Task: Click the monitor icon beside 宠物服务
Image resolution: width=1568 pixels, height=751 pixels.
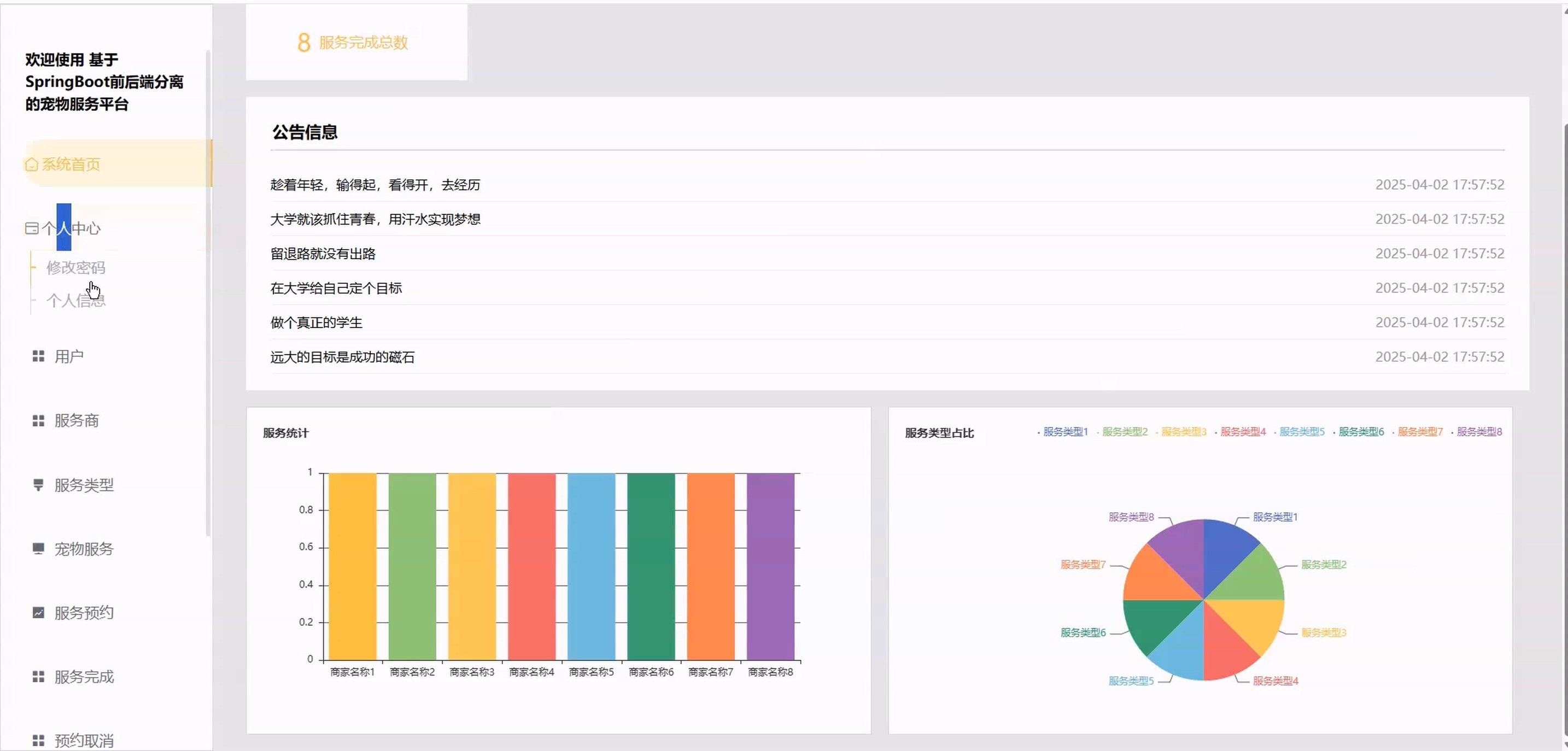Action: 38,548
